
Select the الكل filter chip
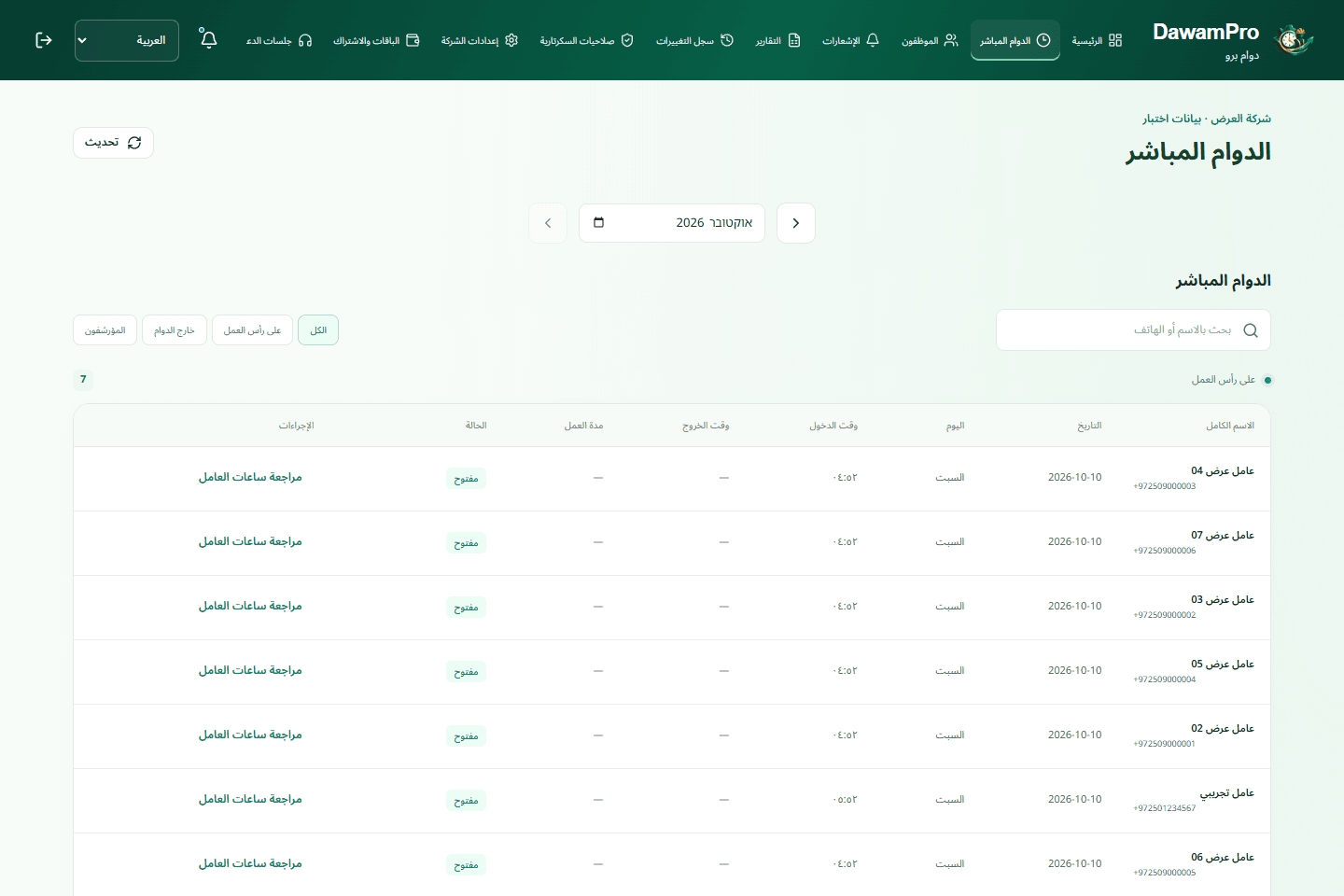coord(318,330)
